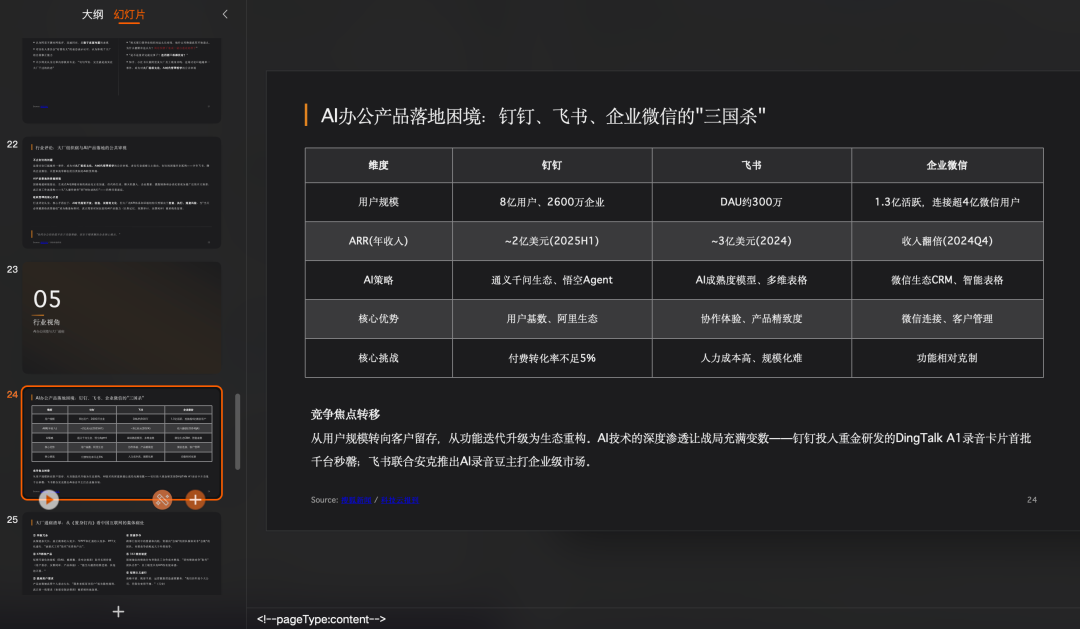The image size is (1080, 629).
Task: Click the speaker notes field with pageType:content
Action: [x=663, y=619]
